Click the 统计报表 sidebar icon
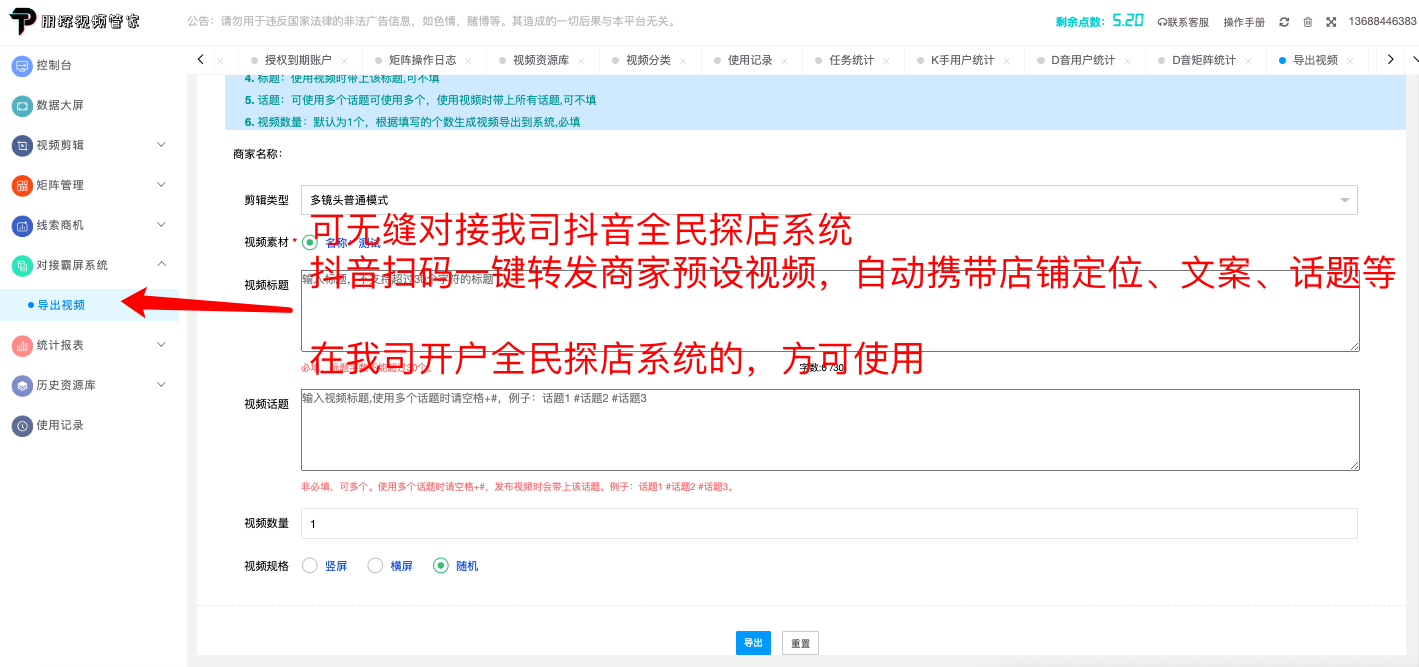Screen dimensions: 1419x667 coord(22,345)
